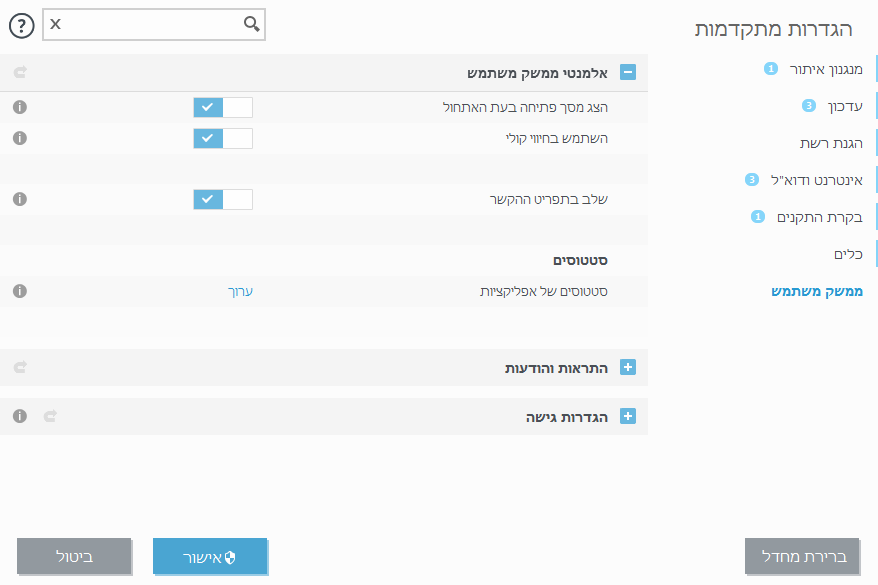Click the revert arrow in notifications section row
This screenshot has width=878, height=585.
[x=18, y=367]
